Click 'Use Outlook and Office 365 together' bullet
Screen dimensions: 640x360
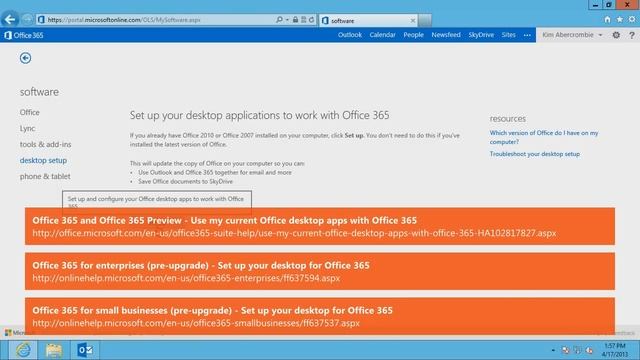pos(215,172)
